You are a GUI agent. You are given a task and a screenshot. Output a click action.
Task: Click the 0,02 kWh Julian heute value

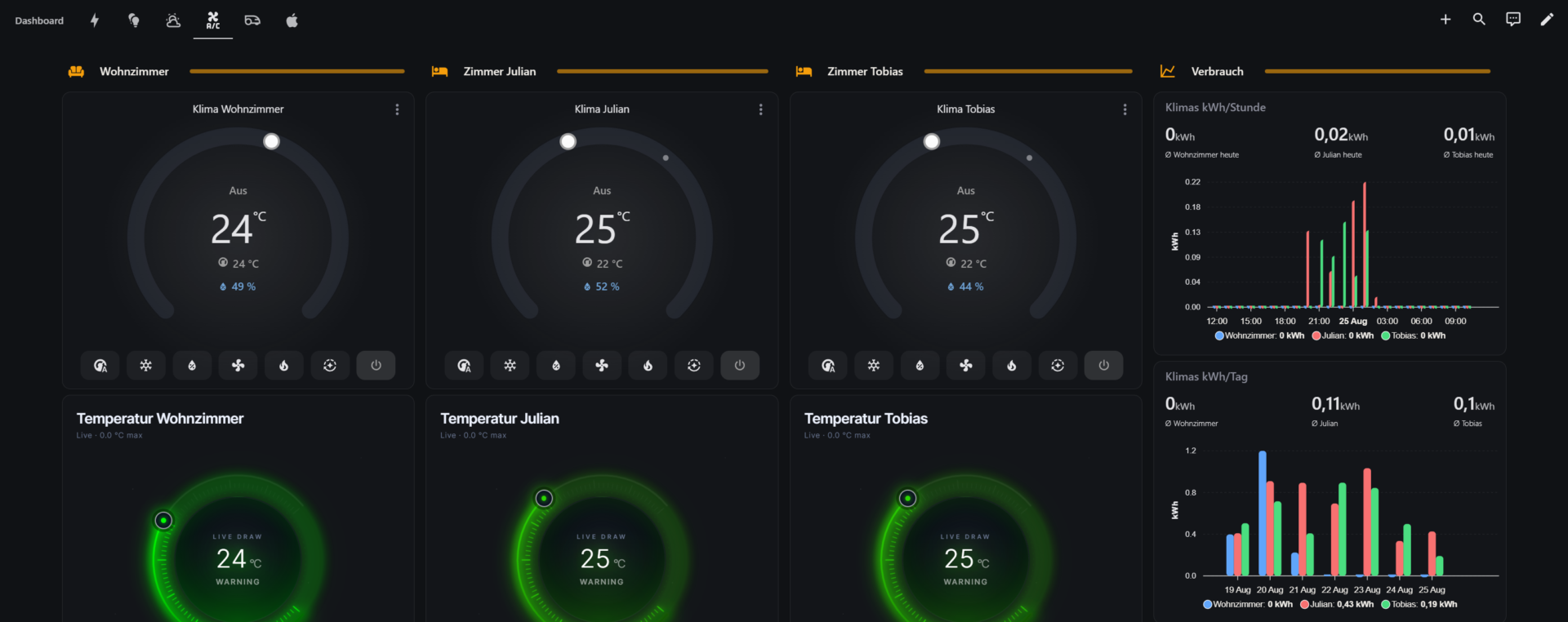(1341, 135)
